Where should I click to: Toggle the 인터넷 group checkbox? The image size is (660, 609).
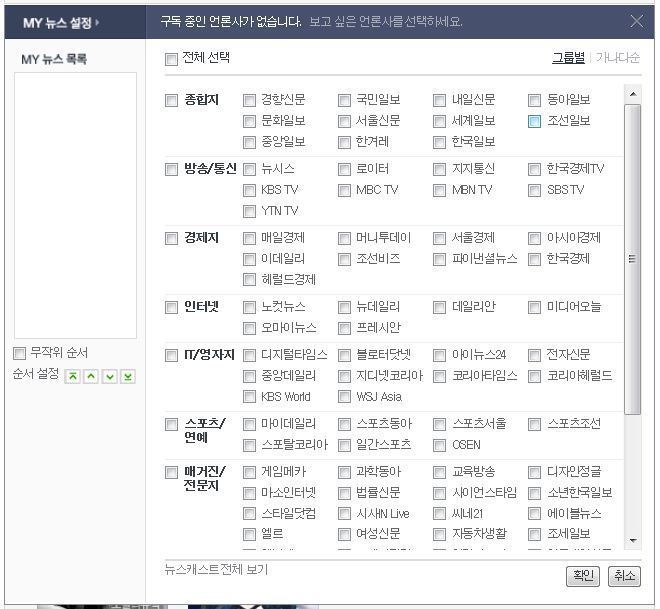tap(171, 308)
